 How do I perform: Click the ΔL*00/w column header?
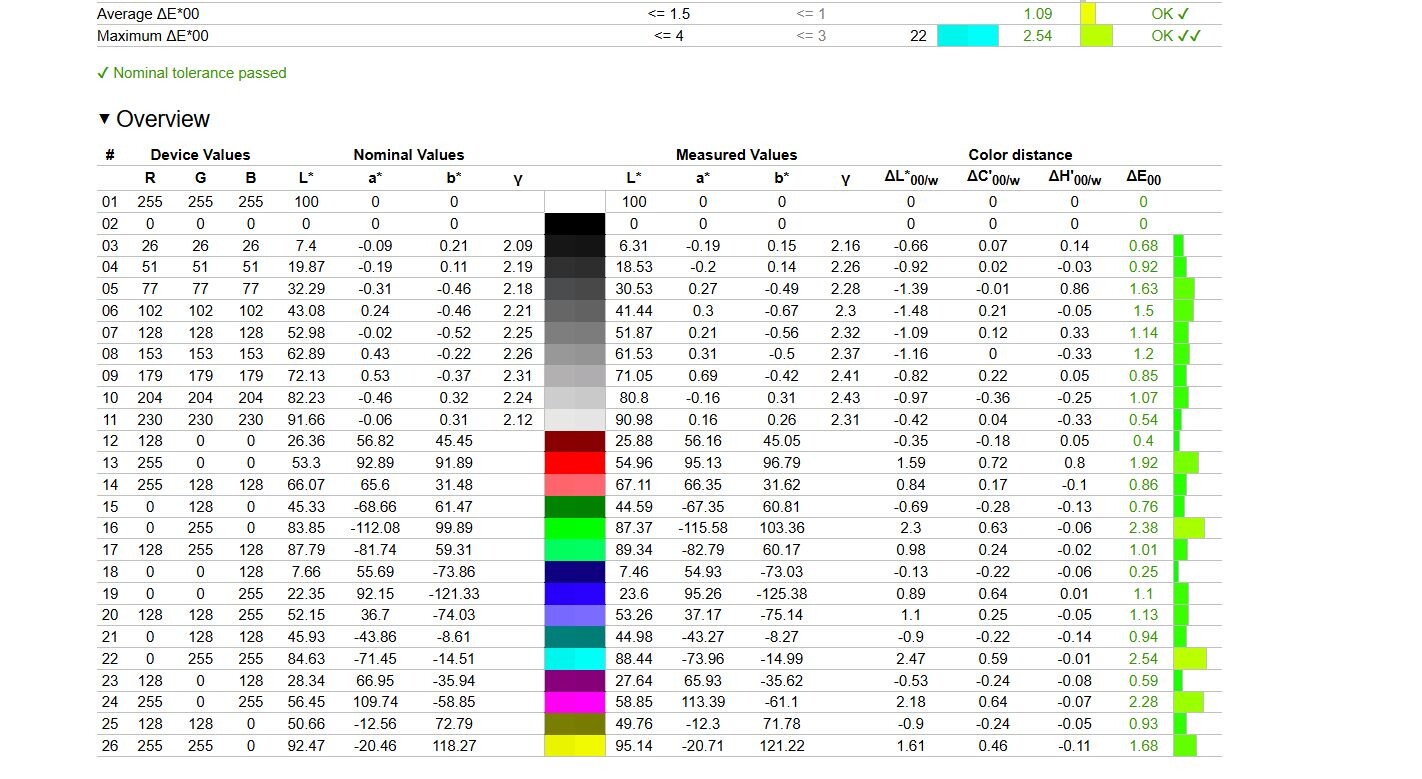pyautogui.click(x=911, y=178)
